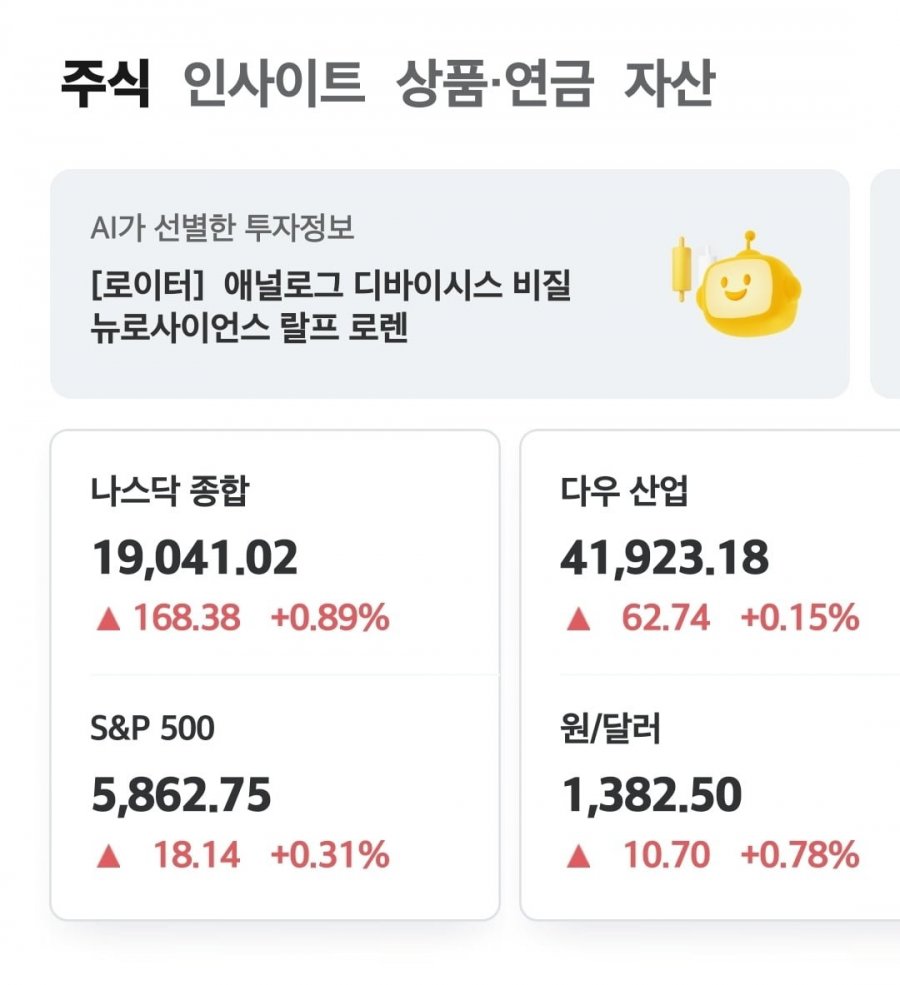Switch to the 인사이트 tab
This screenshot has height=985, width=900.
(273, 83)
